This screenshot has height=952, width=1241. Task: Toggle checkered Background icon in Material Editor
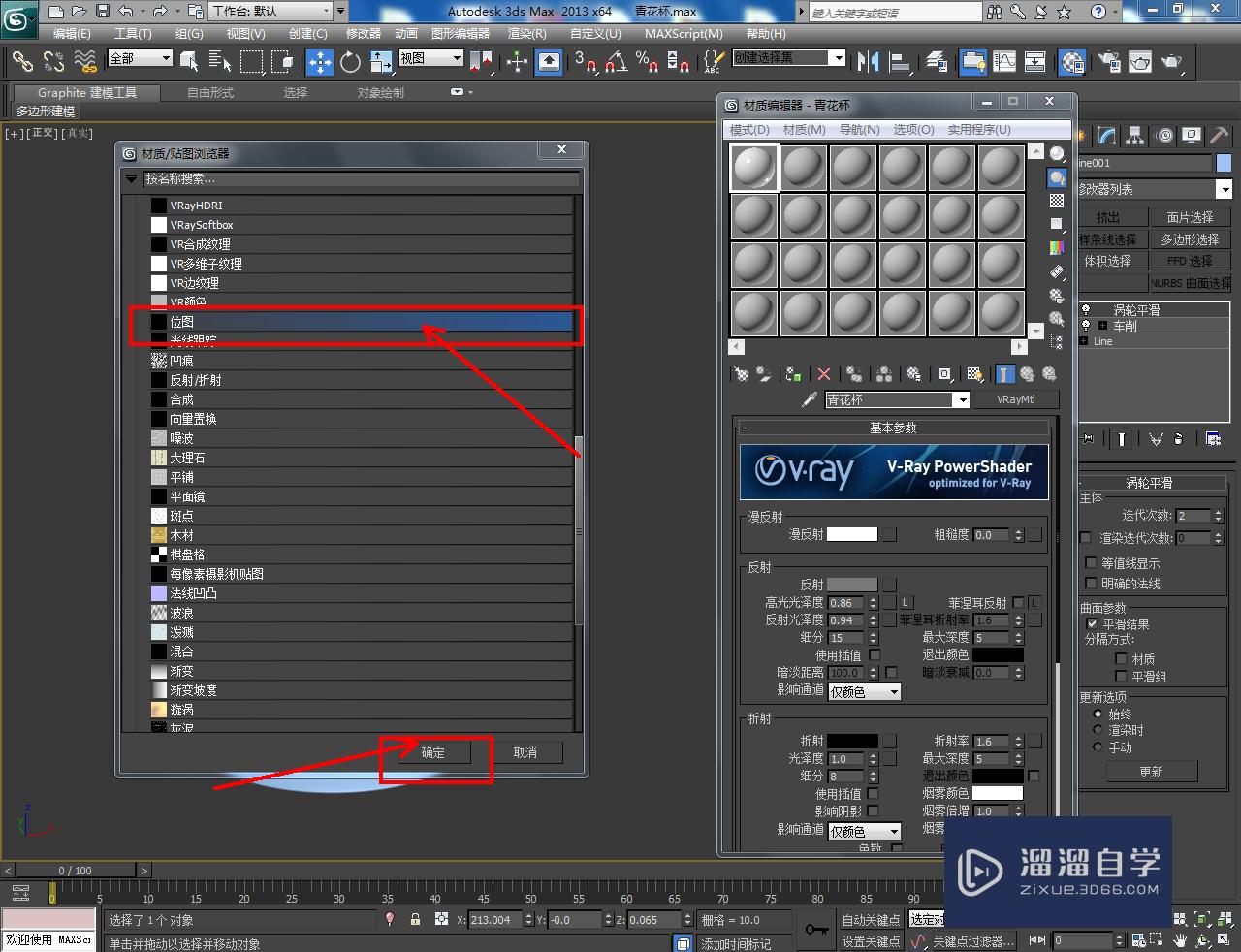click(x=1057, y=201)
